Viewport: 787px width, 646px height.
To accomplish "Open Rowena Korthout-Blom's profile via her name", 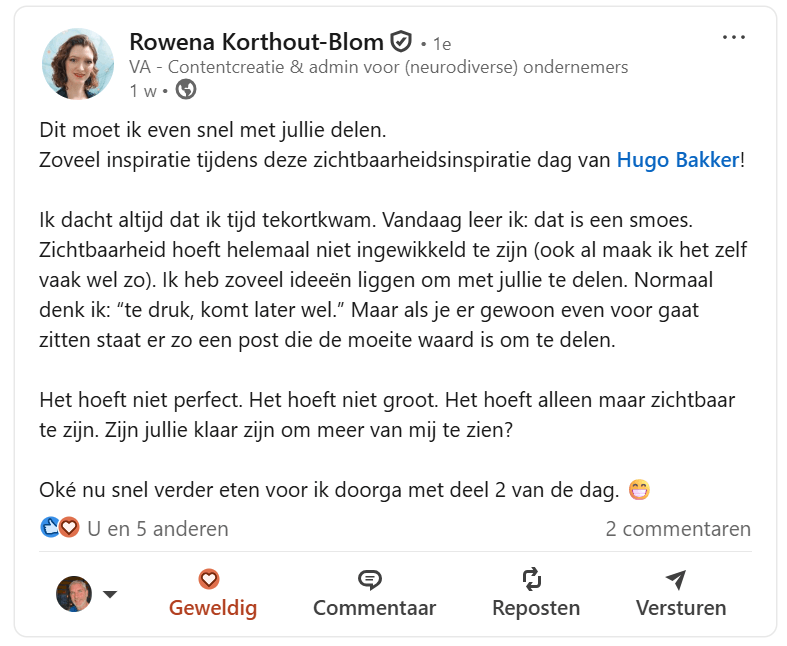I will 256,42.
